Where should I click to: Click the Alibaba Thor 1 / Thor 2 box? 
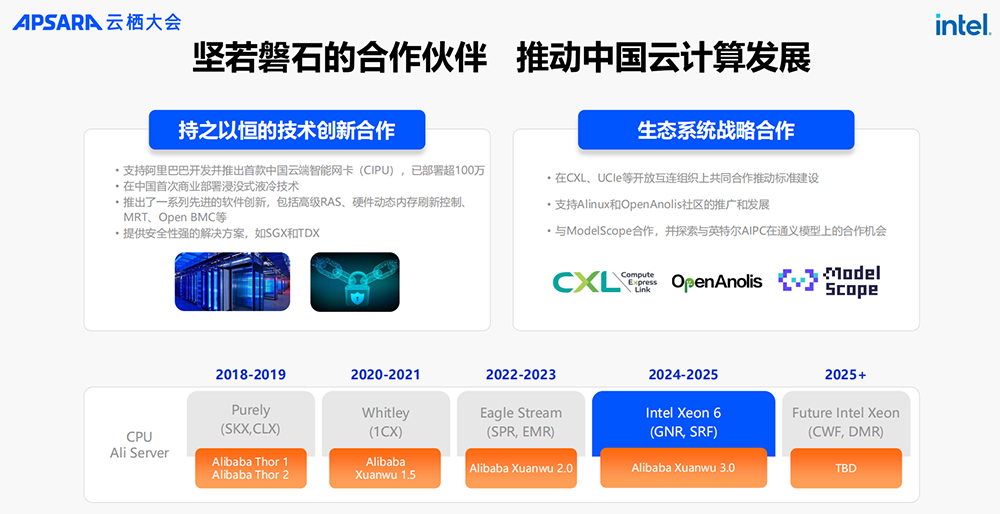pos(250,468)
